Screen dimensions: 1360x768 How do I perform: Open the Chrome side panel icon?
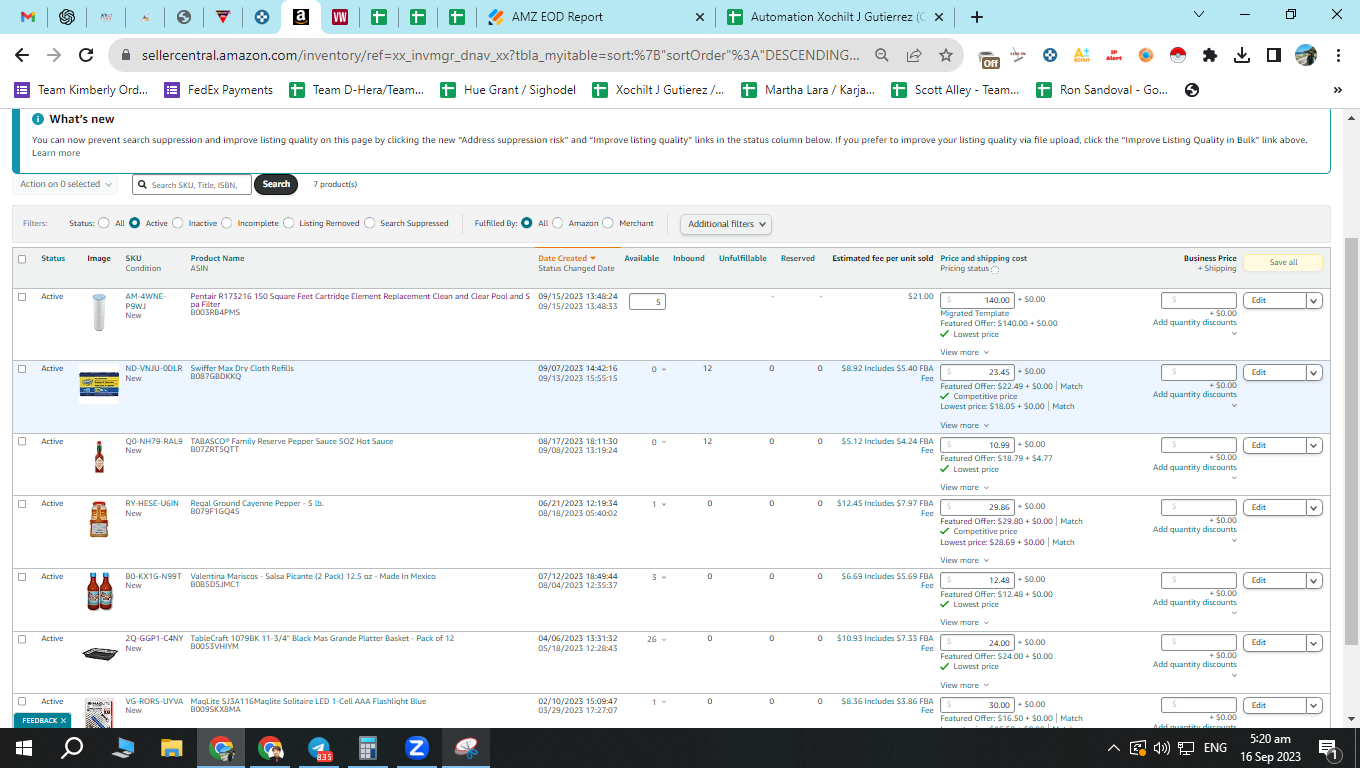coord(1274,55)
